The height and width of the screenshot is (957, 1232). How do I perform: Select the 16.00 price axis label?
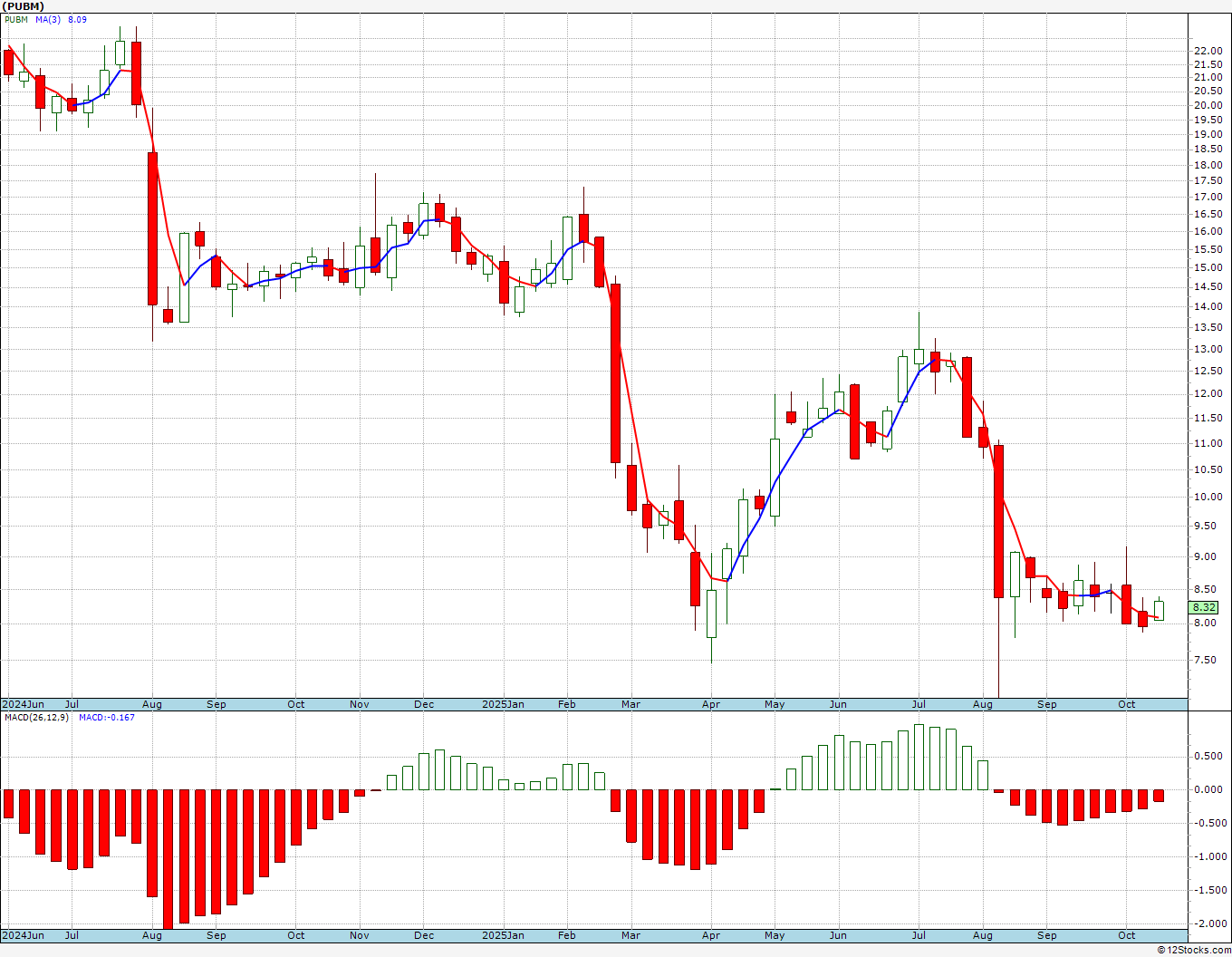click(x=1207, y=231)
